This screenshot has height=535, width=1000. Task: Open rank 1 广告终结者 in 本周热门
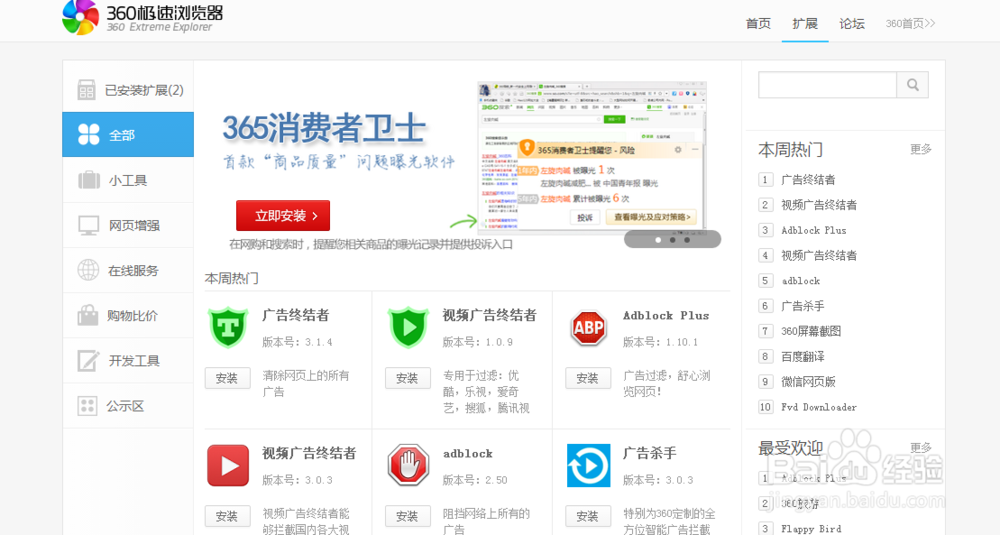(x=809, y=180)
